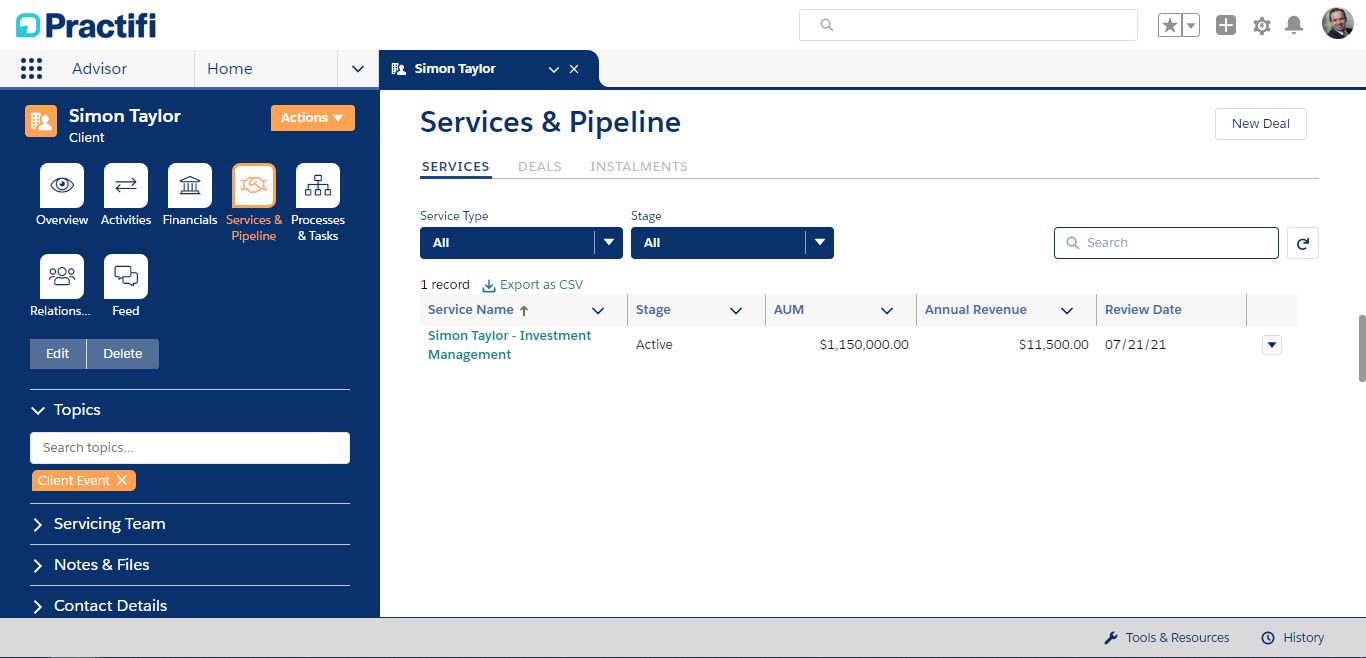This screenshot has width=1366, height=658.
Task: Click the Simon Taylor client record icon
Action: (41, 121)
